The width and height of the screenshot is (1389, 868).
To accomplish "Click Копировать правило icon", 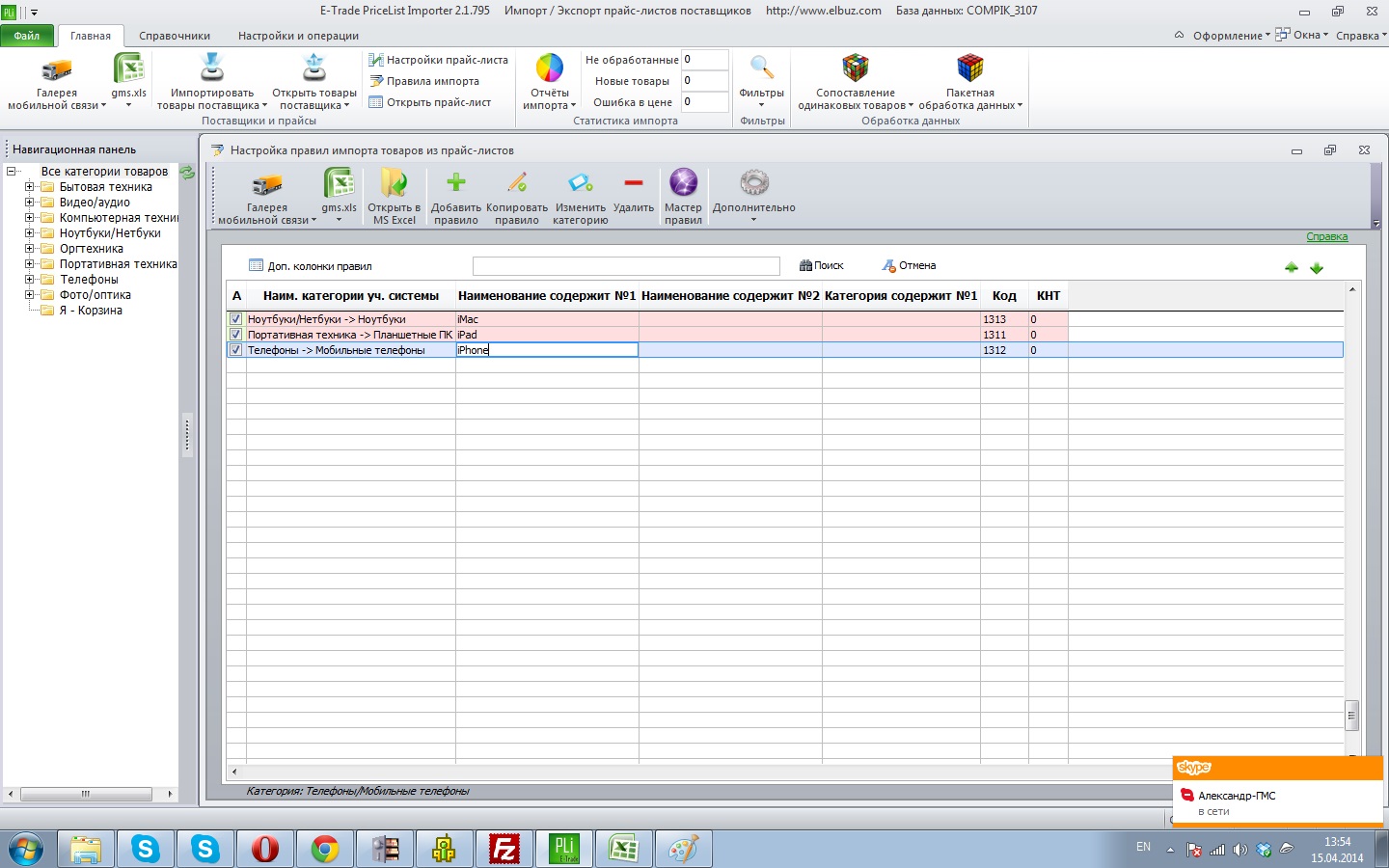I will [x=517, y=182].
